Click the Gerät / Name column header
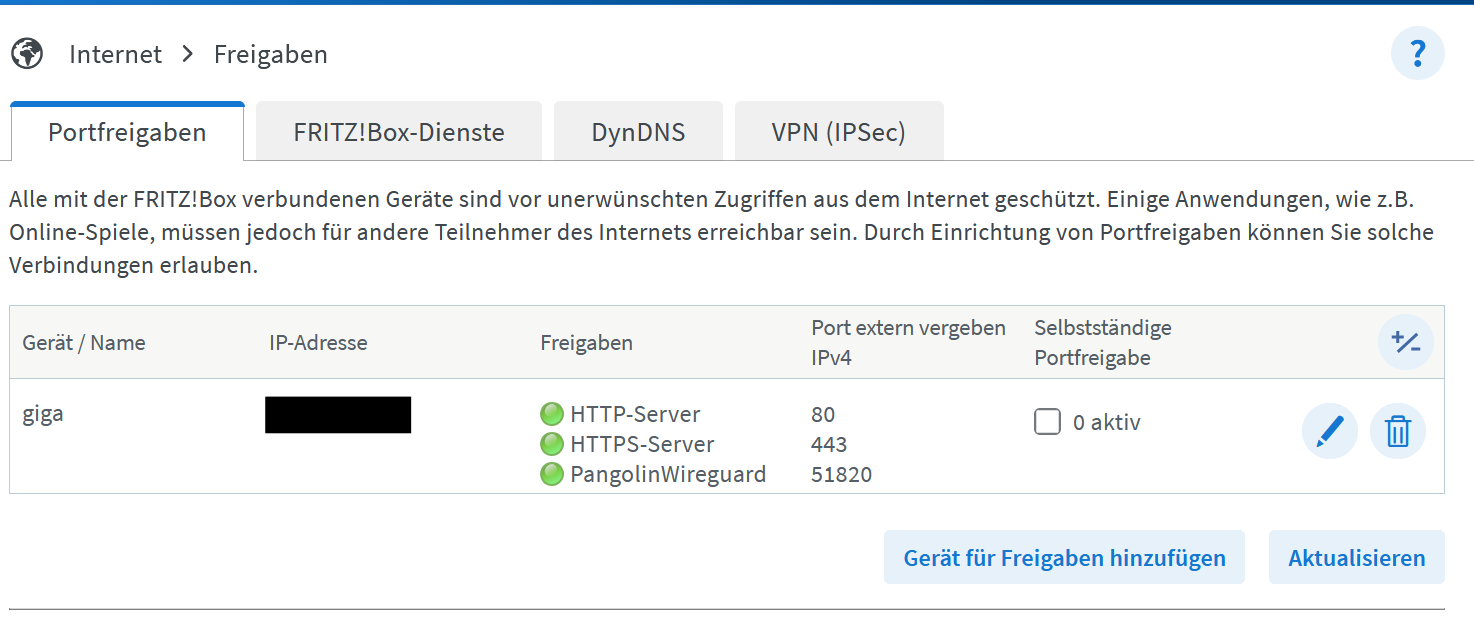Image resolution: width=1474 pixels, height=628 pixels. pyautogui.click(x=84, y=343)
